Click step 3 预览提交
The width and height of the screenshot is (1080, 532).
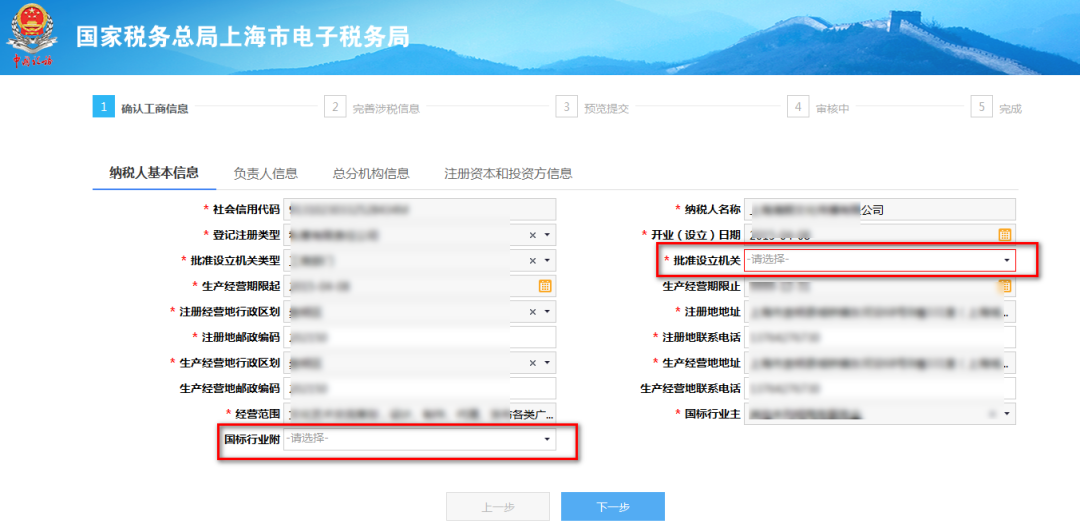click(592, 108)
